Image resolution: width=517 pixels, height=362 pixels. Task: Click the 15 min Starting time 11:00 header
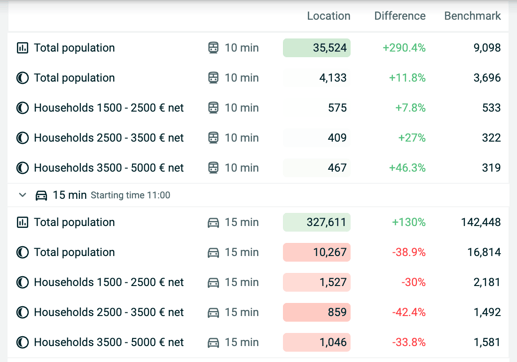click(258, 195)
